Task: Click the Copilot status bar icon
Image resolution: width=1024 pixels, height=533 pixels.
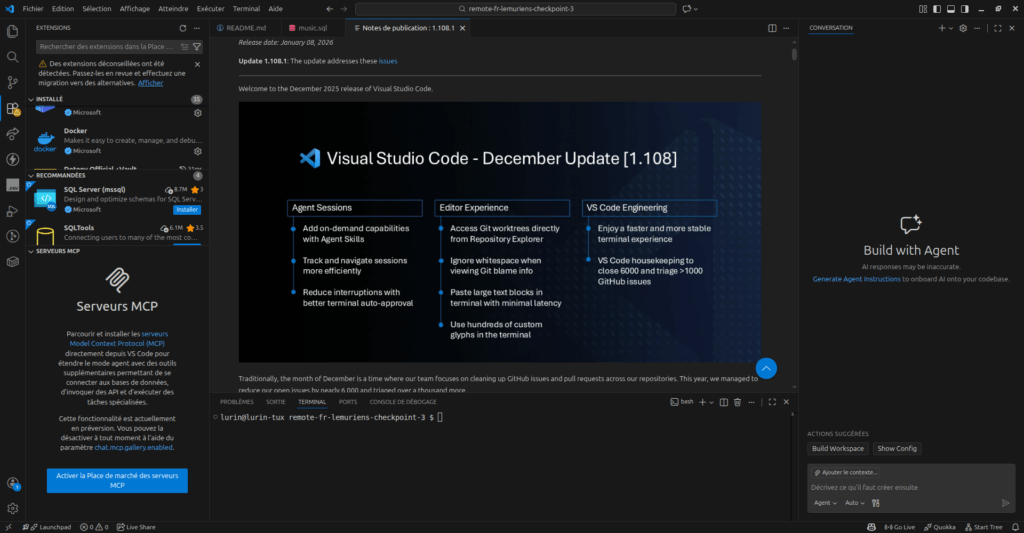Action: 871,527
